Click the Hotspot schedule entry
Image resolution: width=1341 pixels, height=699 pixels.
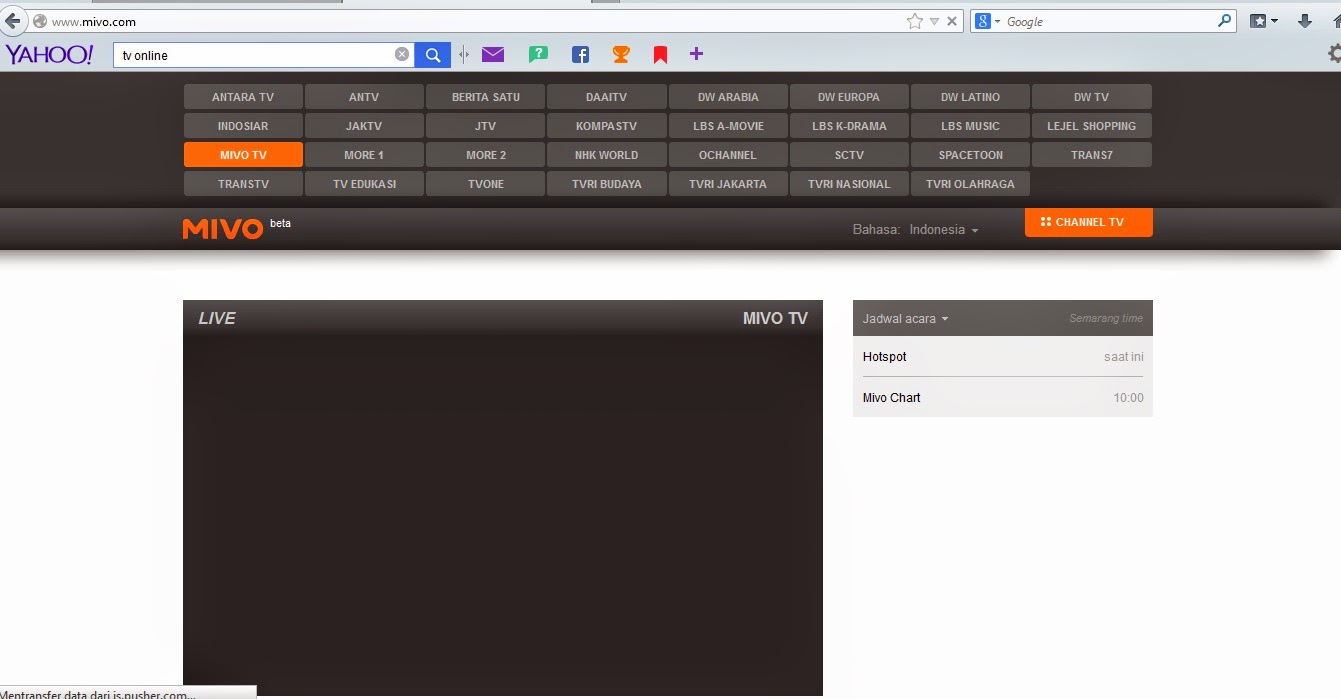tap(1003, 357)
